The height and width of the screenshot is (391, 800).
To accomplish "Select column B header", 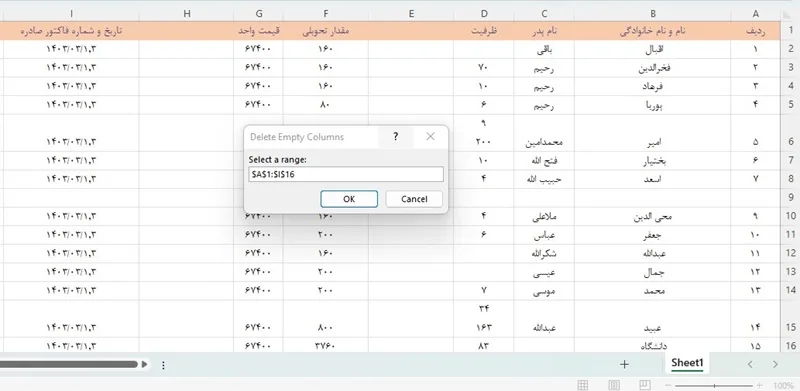I will (653, 14).
